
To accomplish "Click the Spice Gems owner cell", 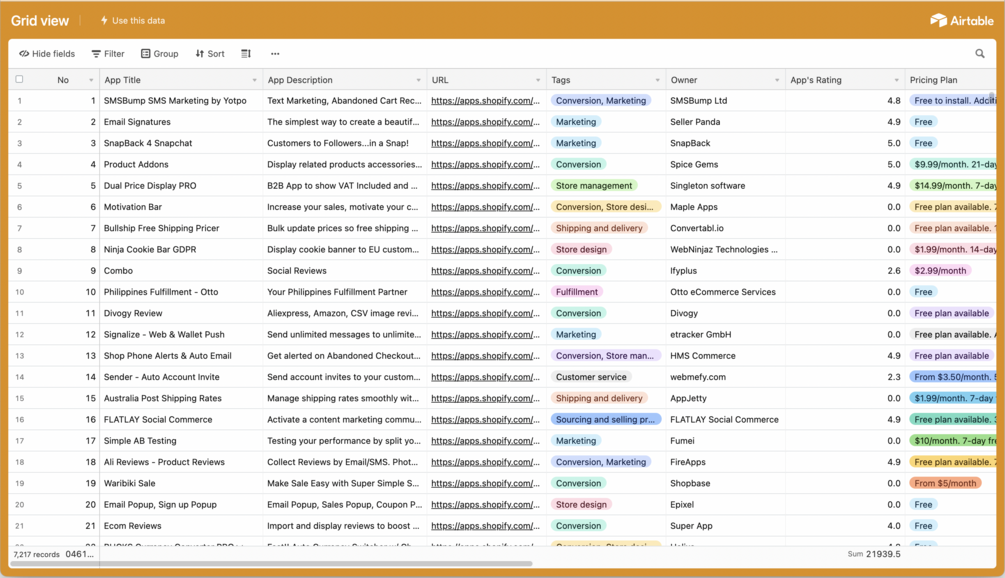I will (x=726, y=164).
